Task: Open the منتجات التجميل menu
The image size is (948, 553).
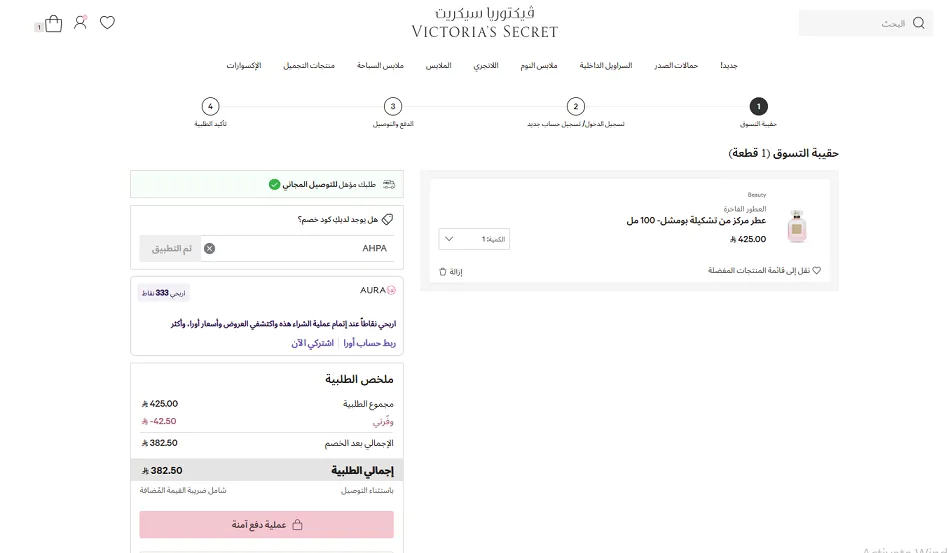Action: (x=309, y=65)
